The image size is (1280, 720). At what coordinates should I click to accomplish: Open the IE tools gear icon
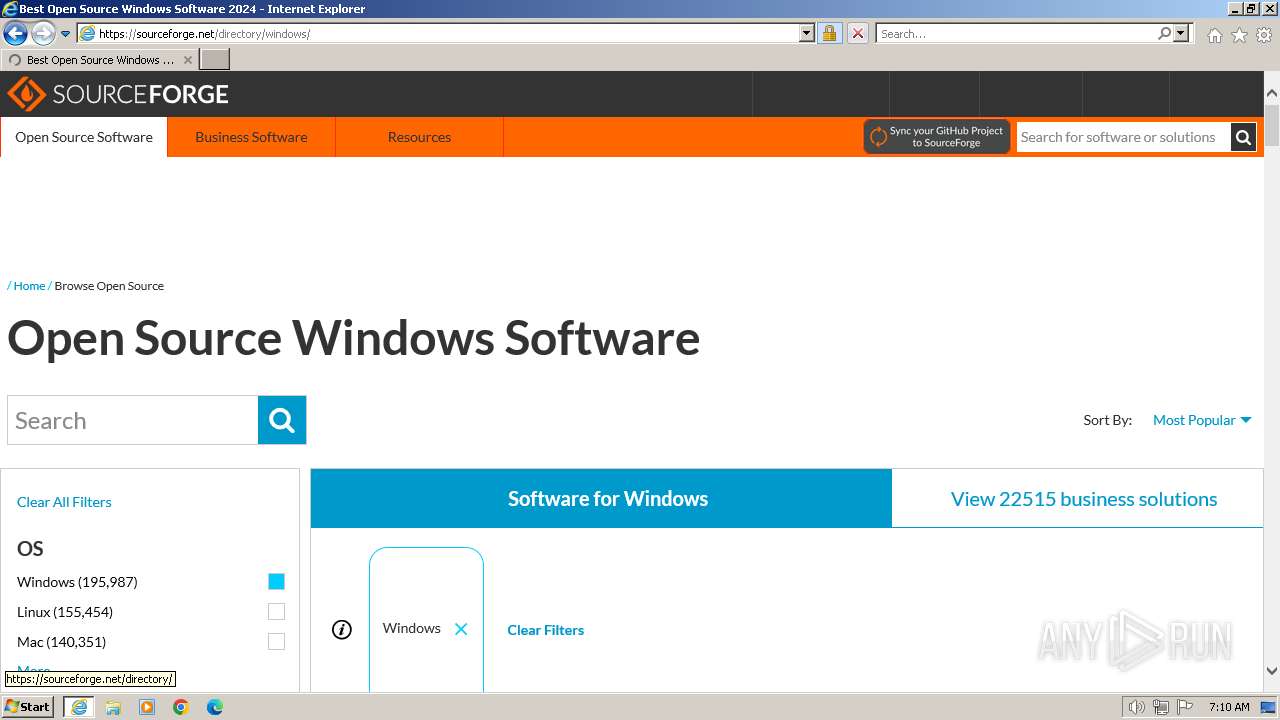[1264, 35]
